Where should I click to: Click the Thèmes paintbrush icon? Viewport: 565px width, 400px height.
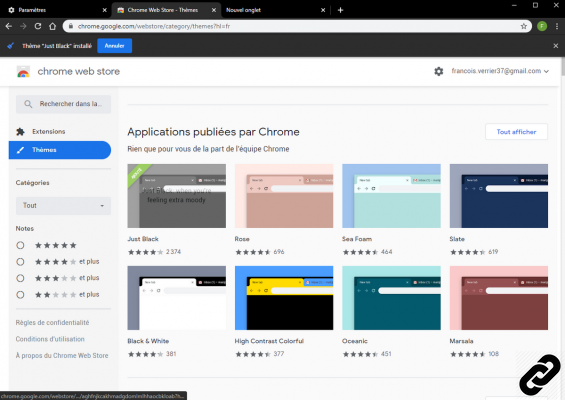[21, 150]
